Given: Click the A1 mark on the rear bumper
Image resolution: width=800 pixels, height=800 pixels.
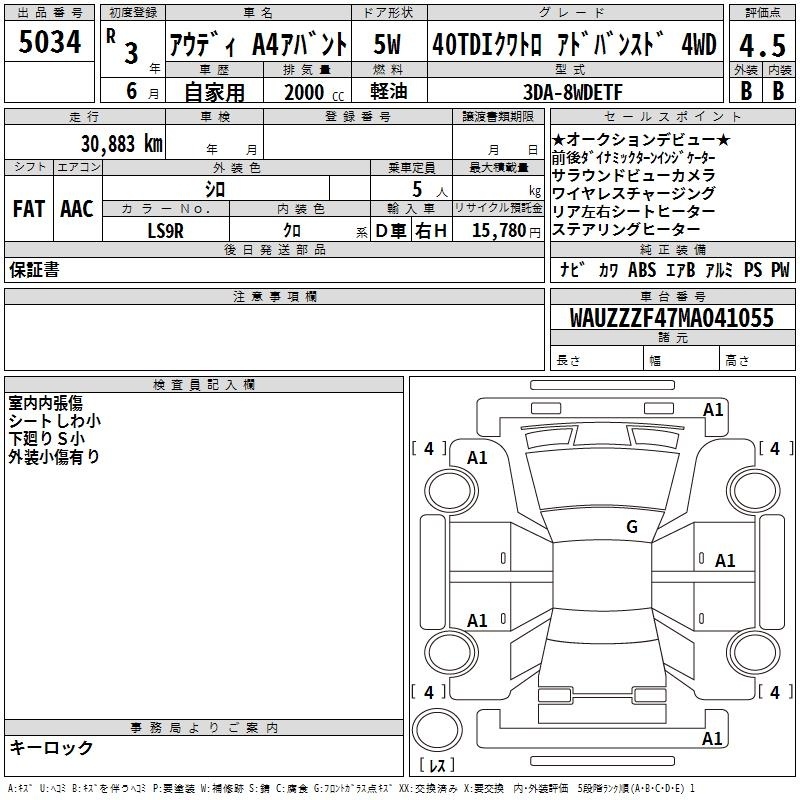Looking at the screenshot, I should [x=713, y=739].
